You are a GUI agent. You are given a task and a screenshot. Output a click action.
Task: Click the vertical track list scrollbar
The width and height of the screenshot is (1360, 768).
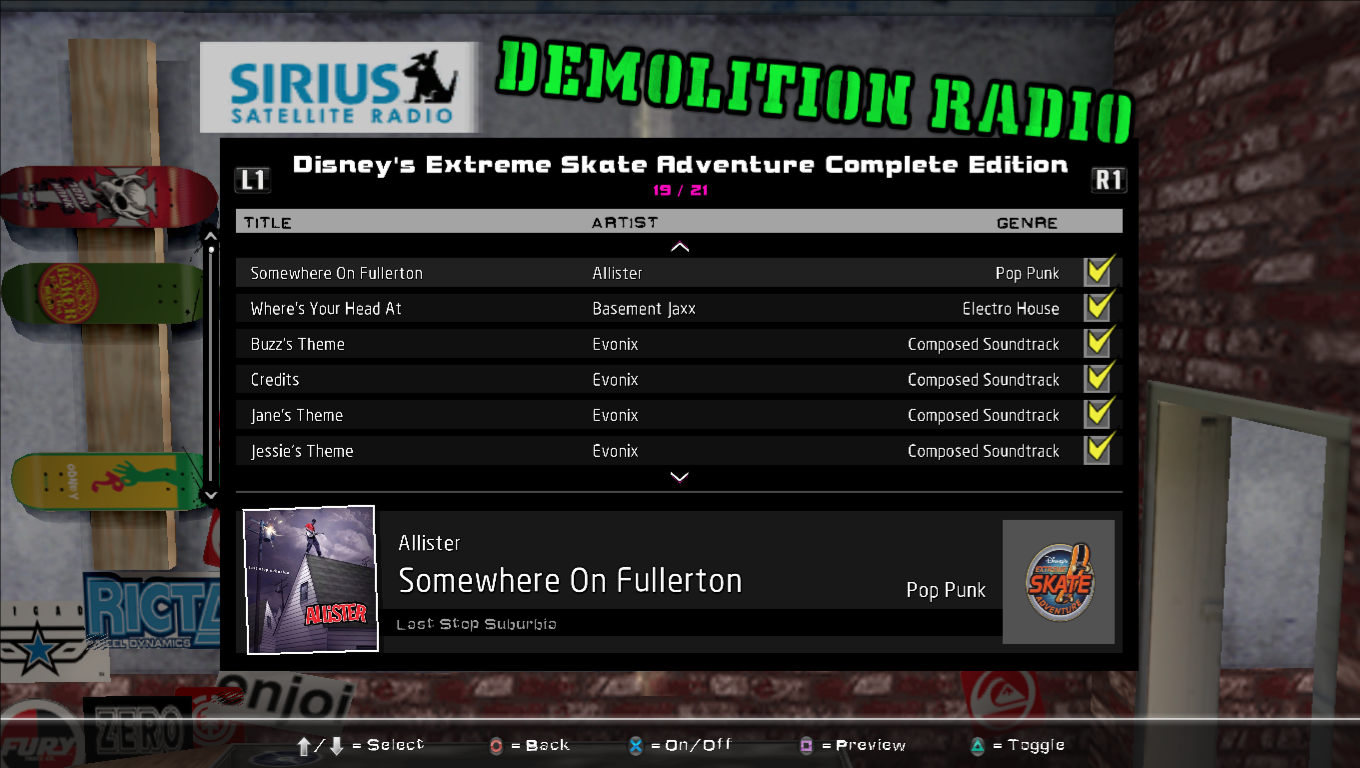pos(210,365)
